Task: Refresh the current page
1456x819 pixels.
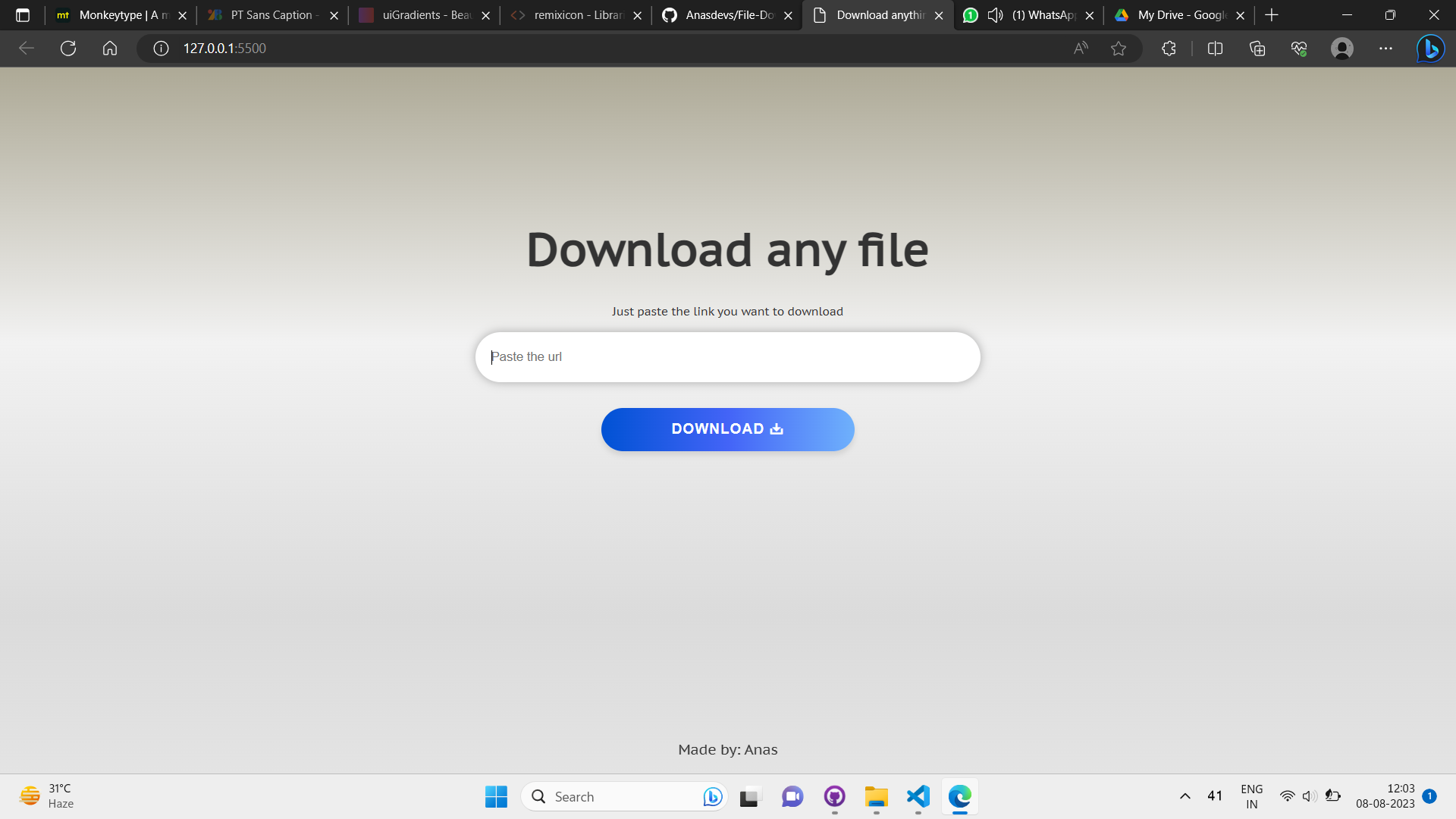Action: pos(68,49)
